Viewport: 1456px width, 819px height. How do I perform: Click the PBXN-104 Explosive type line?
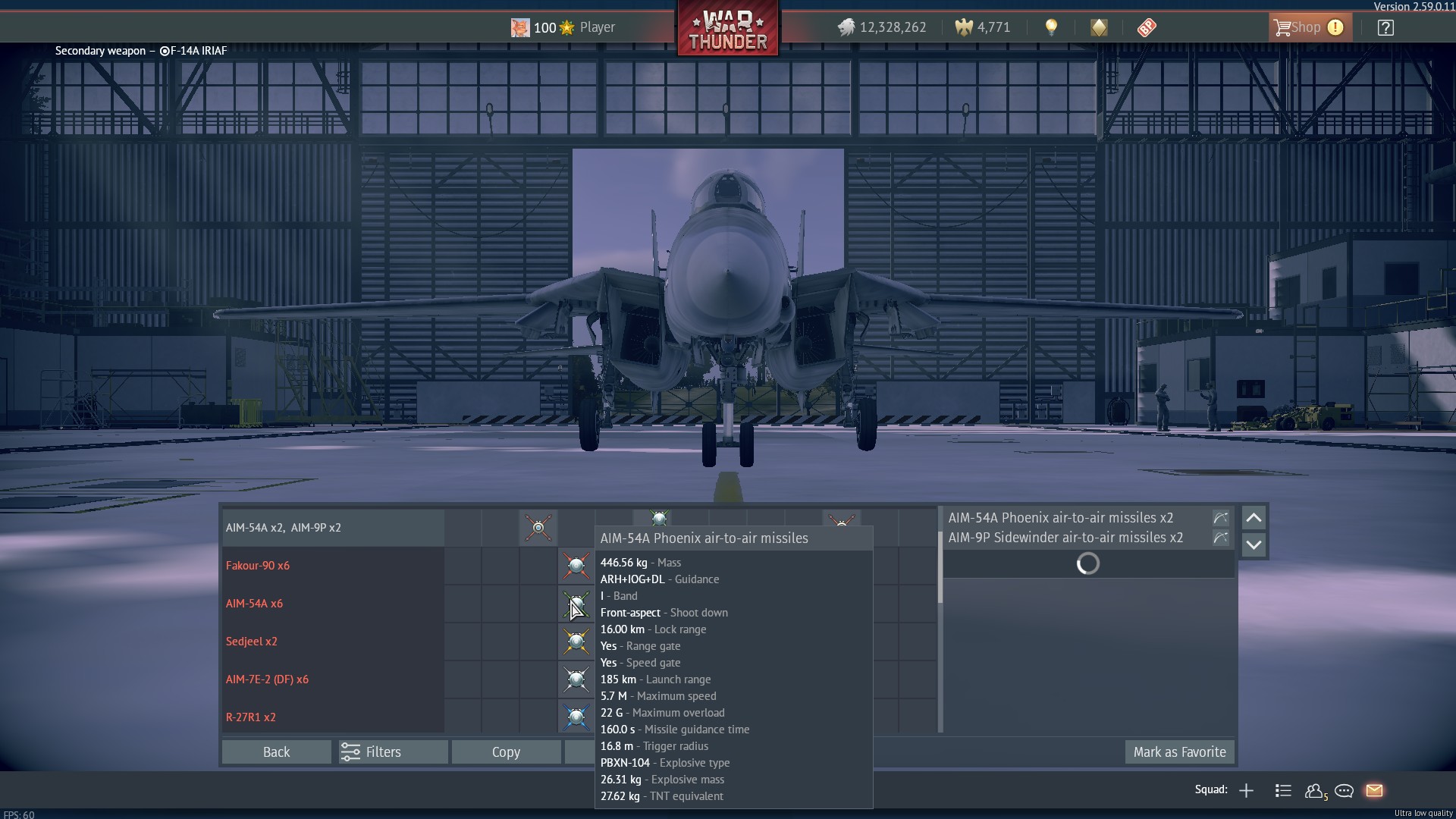(x=665, y=763)
